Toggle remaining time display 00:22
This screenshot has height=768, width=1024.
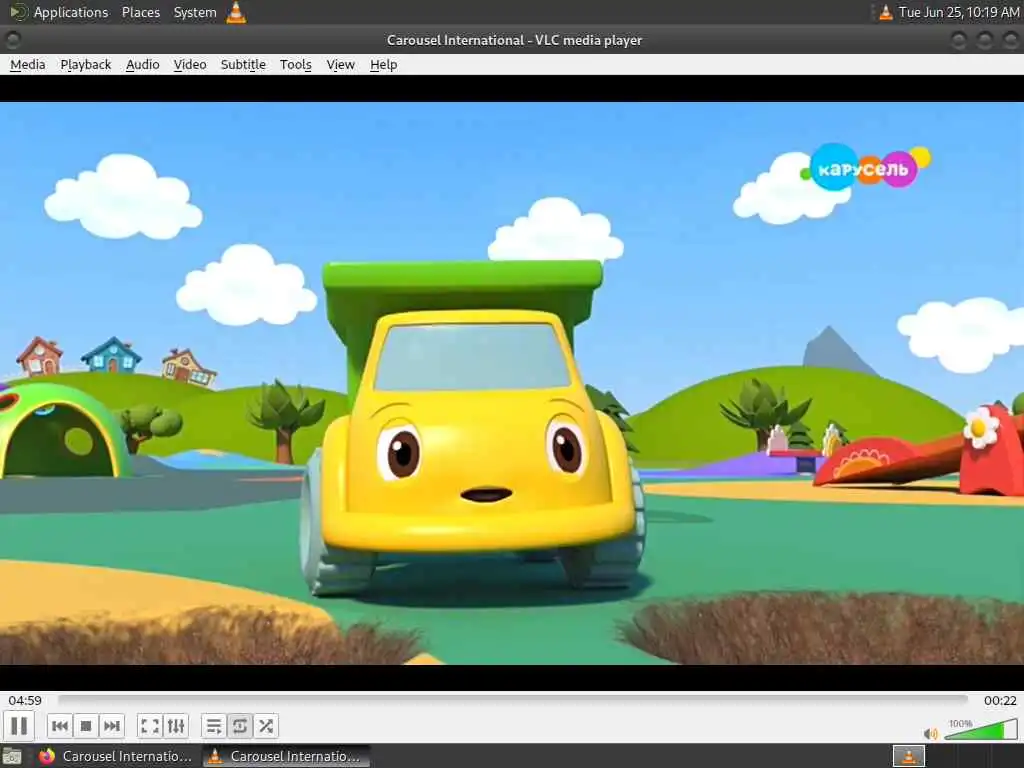(1000, 700)
